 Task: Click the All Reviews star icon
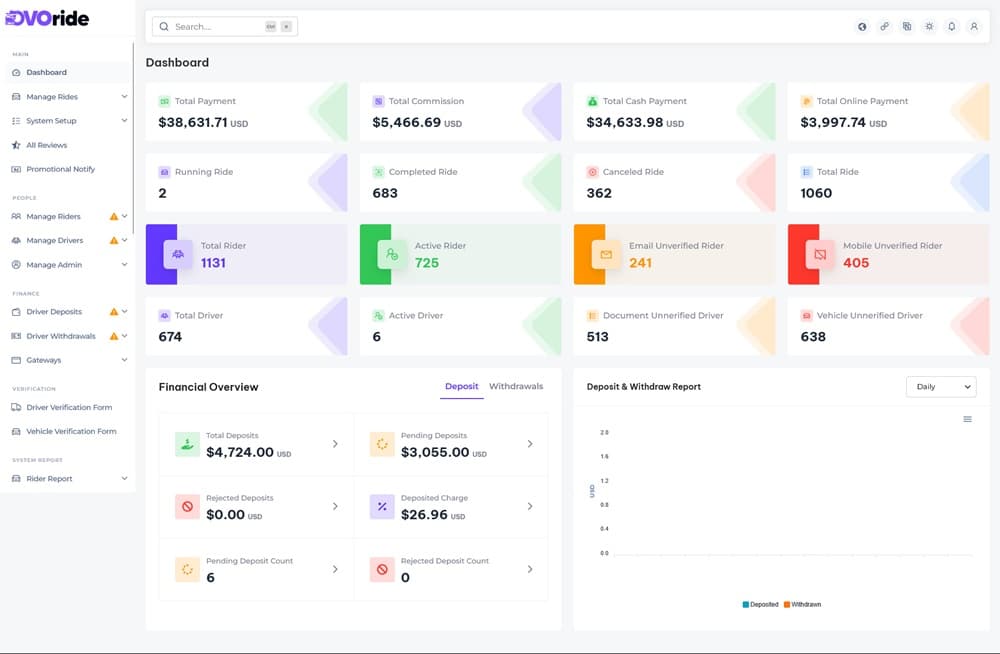pos(16,145)
